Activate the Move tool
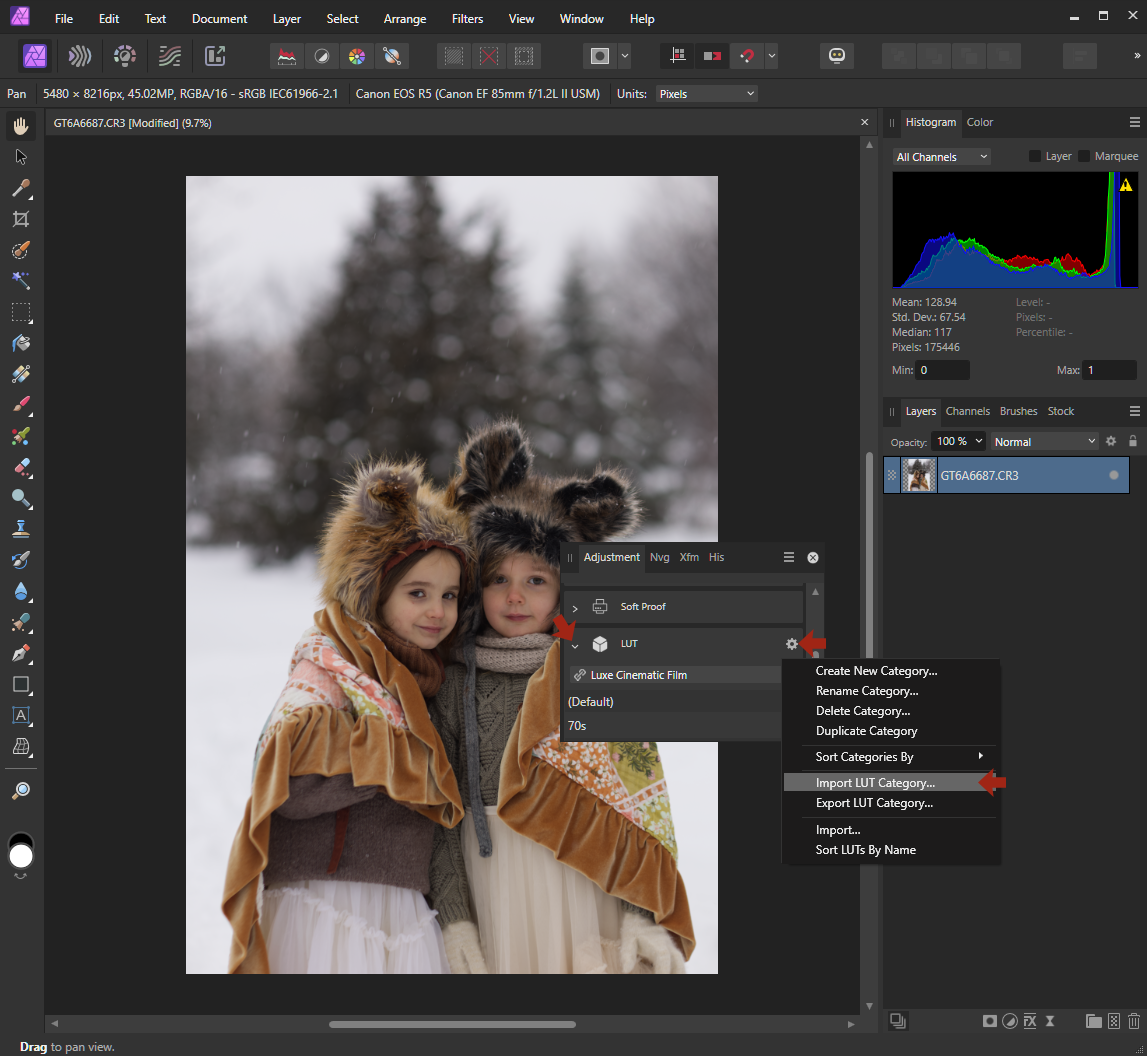Image resolution: width=1147 pixels, height=1056 pixels. coord(21,157)
